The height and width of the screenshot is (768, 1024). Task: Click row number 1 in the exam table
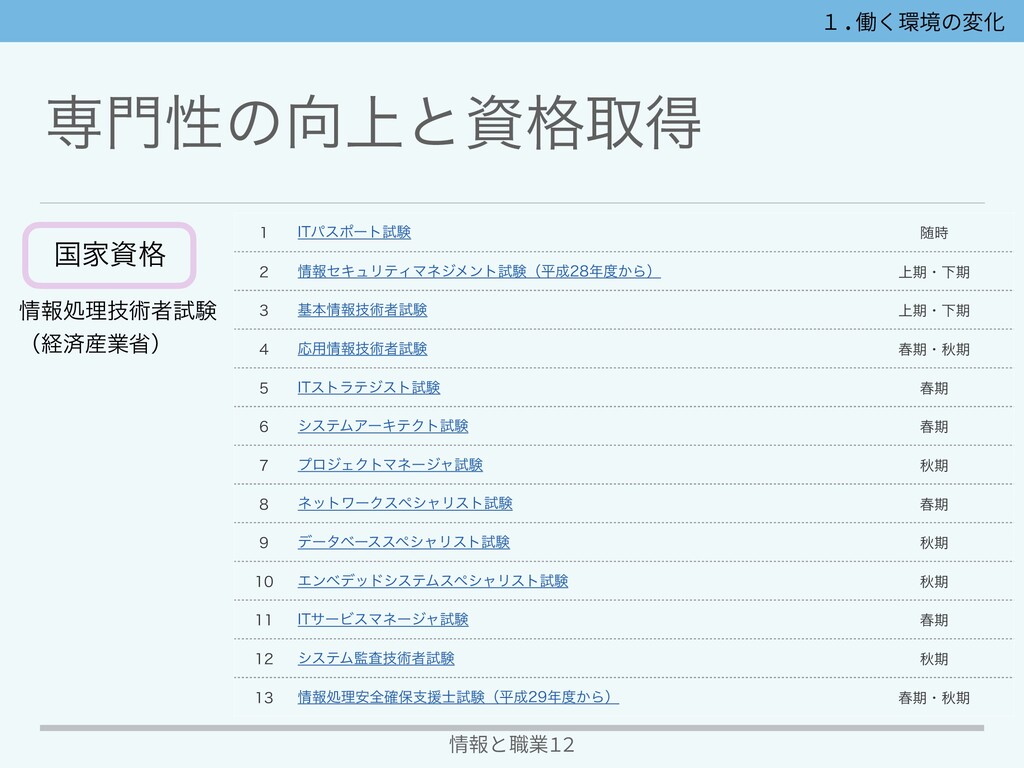coord(263,232)
